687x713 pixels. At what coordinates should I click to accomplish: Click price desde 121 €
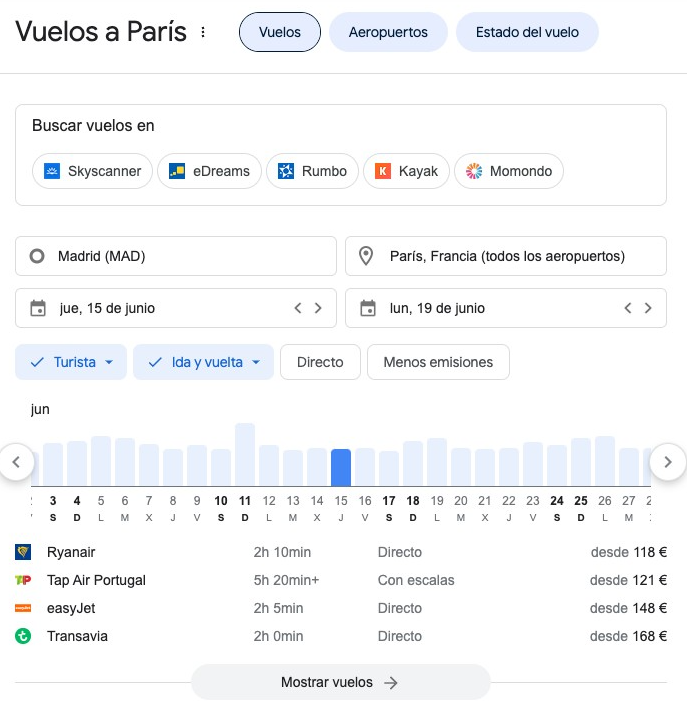click(628, 580)
